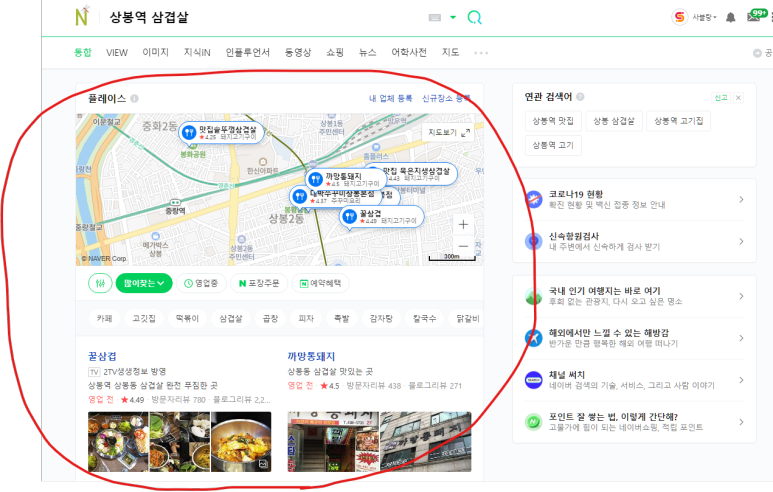The image size is (773, 492).
Task: Select the 감자탕 category chip
Action: (x=381, y=318)
